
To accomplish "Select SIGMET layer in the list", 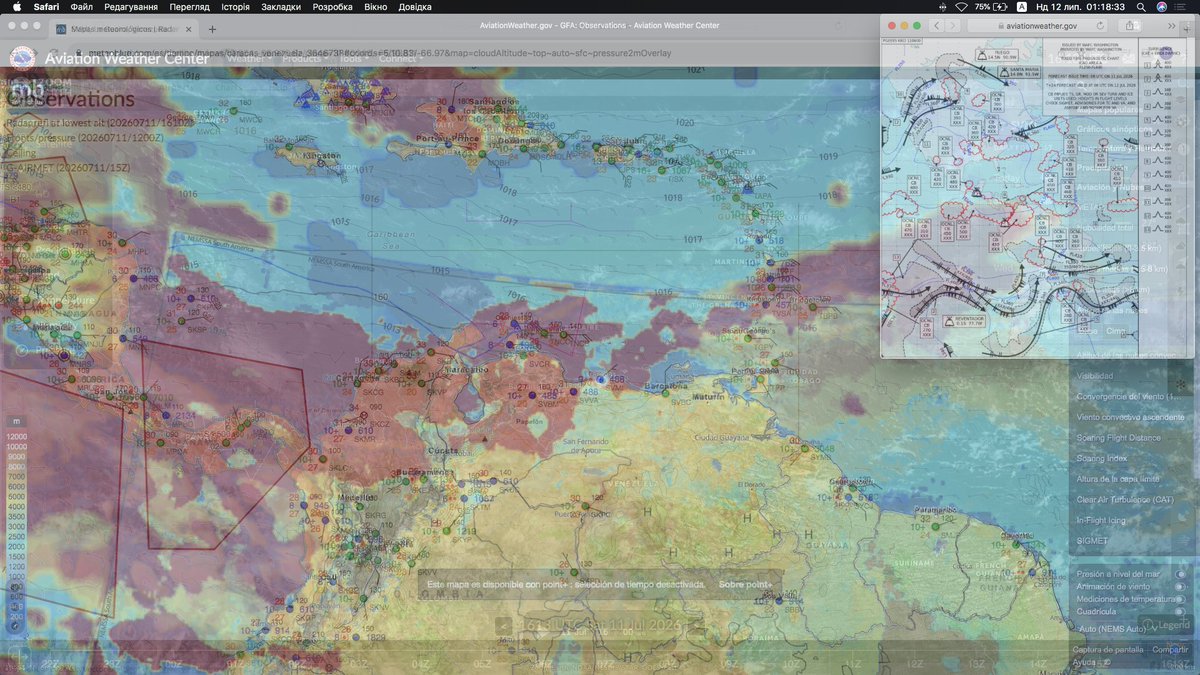I will (x=1092, y=540).
